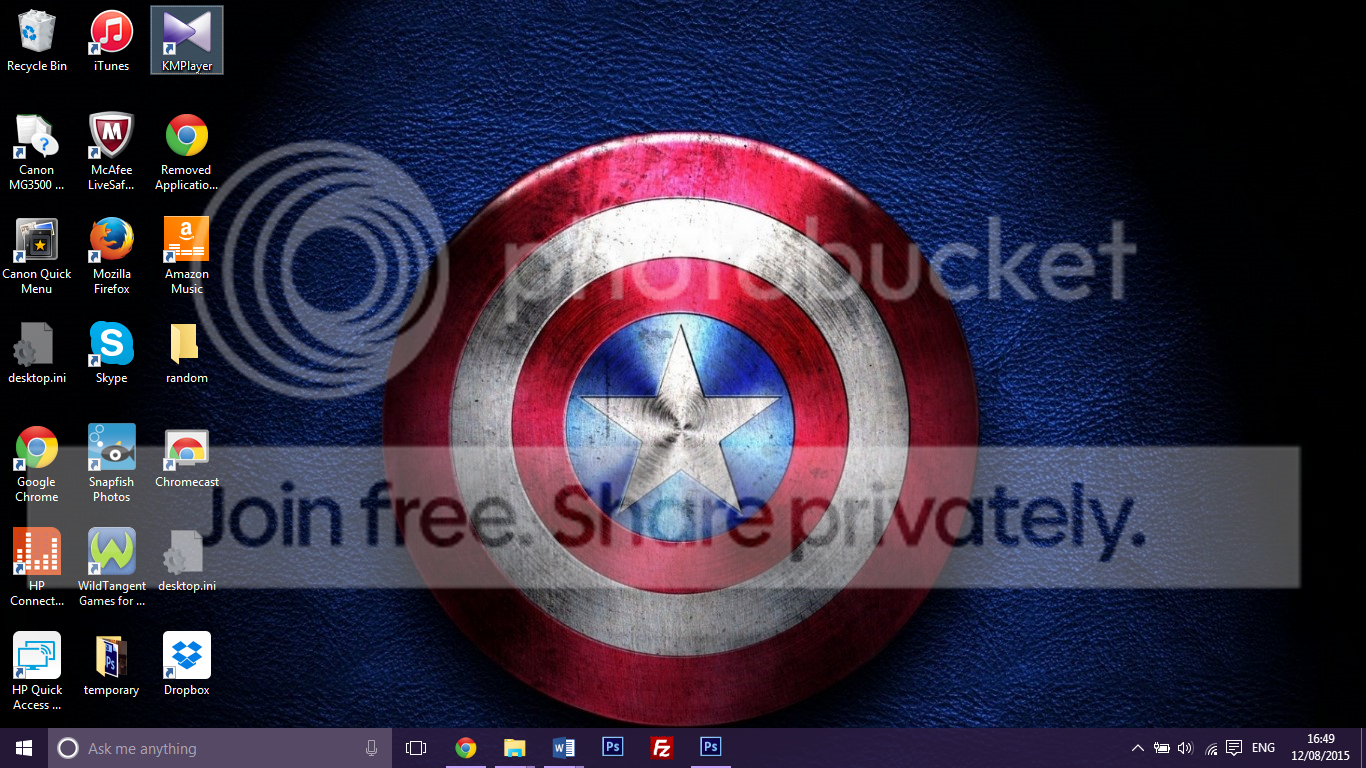The width and height of the screenshot is (1366, 768).
Task: Switch to Chrome on the taskbar
Action: 465,748
